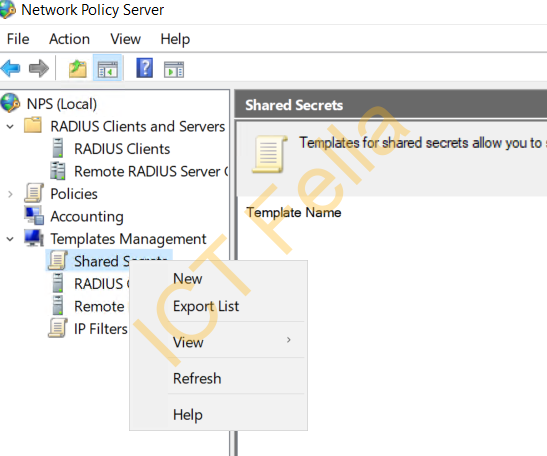This screenshot has height=456, width=547.
Task: Collapse the Templates Management node
Action: click(x=10, y=239)
